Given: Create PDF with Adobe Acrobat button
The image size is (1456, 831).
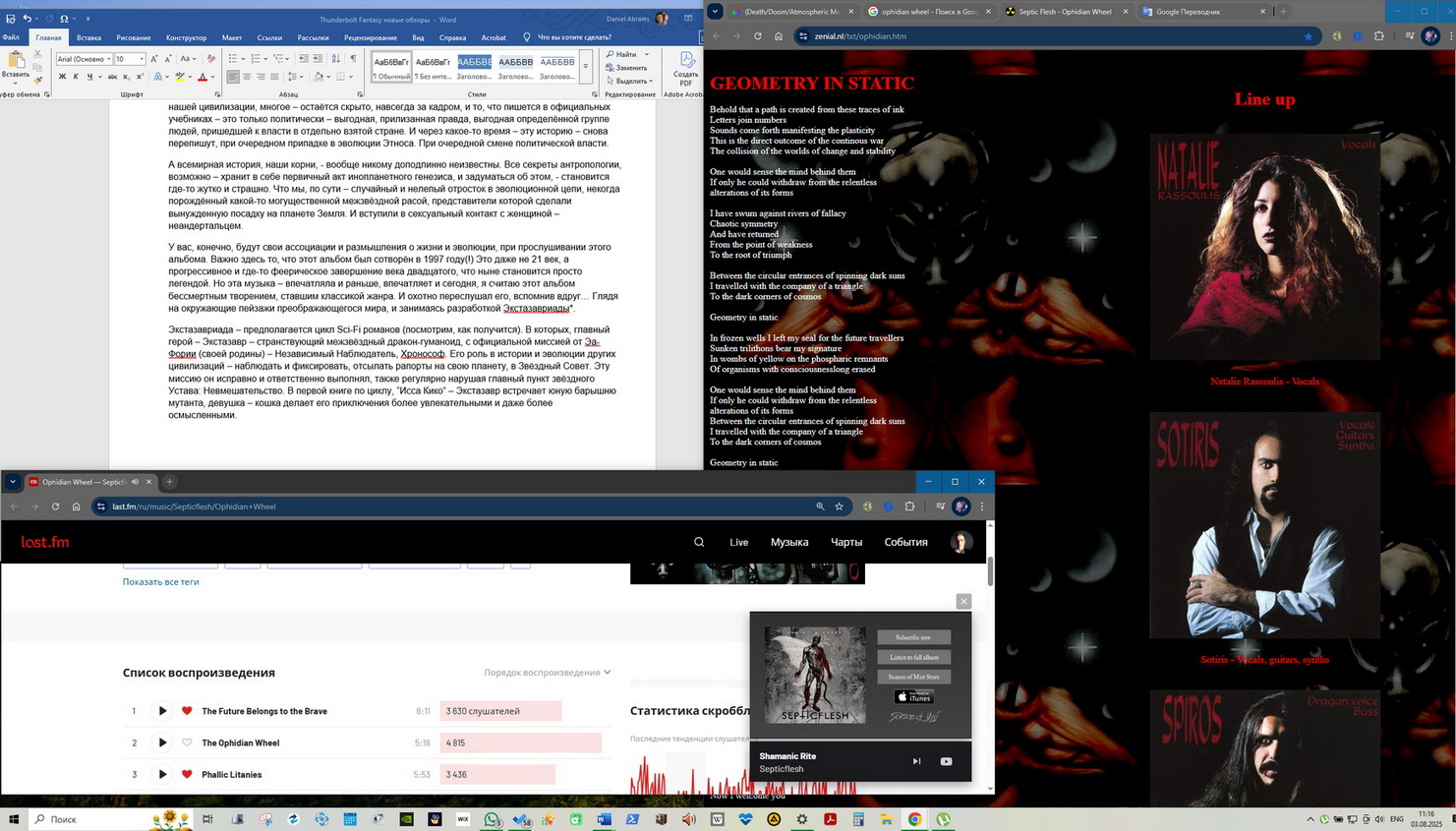Looking at the screenshot, I should point(685,70).
